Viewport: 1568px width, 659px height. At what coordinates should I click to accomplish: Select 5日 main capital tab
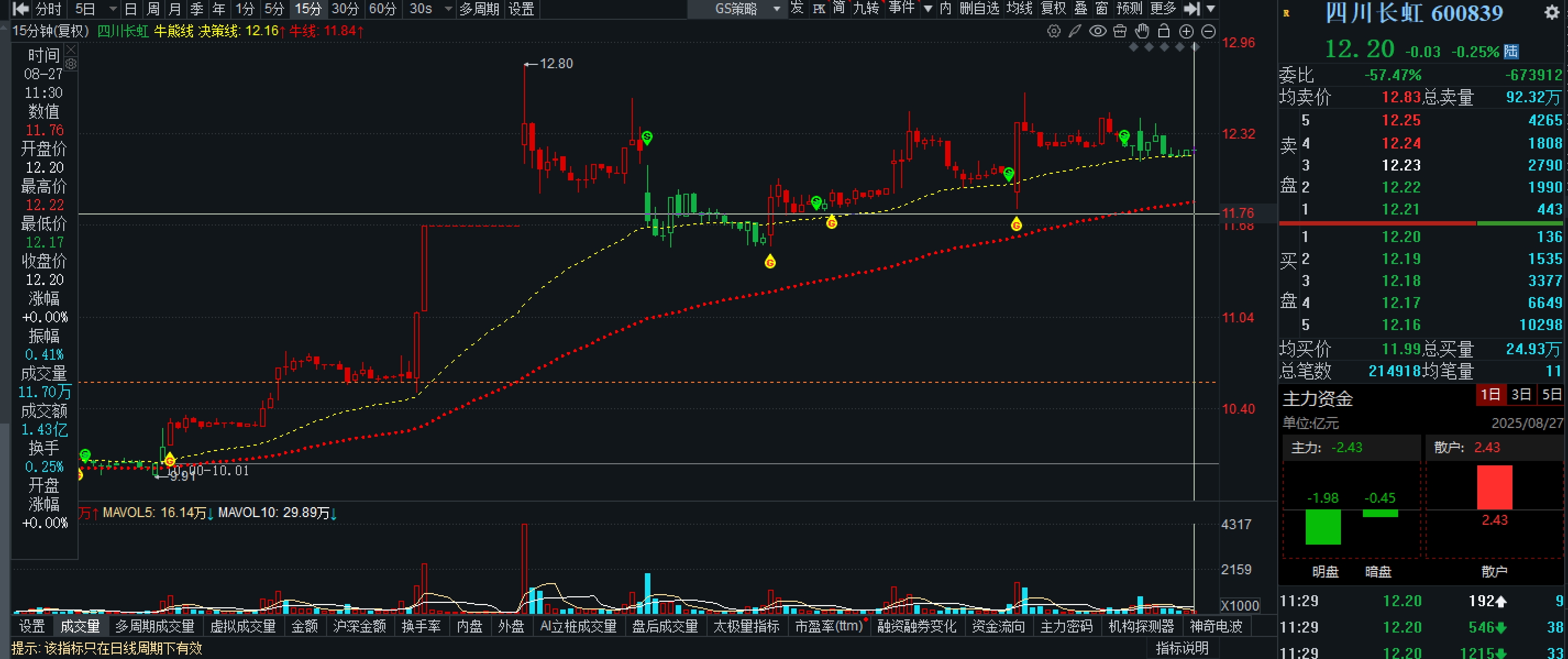tap(1551, 394)
